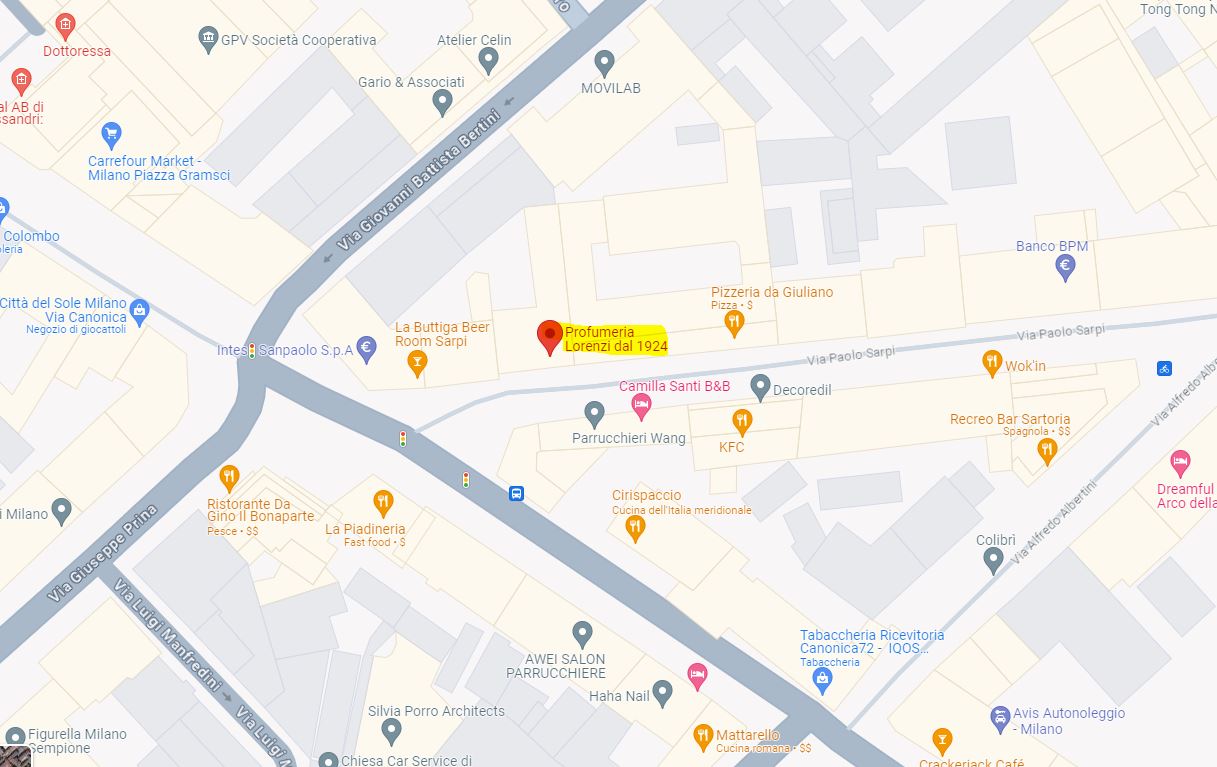Click the Tabaccheria Ricevitoria shopping bag icon

822,681
